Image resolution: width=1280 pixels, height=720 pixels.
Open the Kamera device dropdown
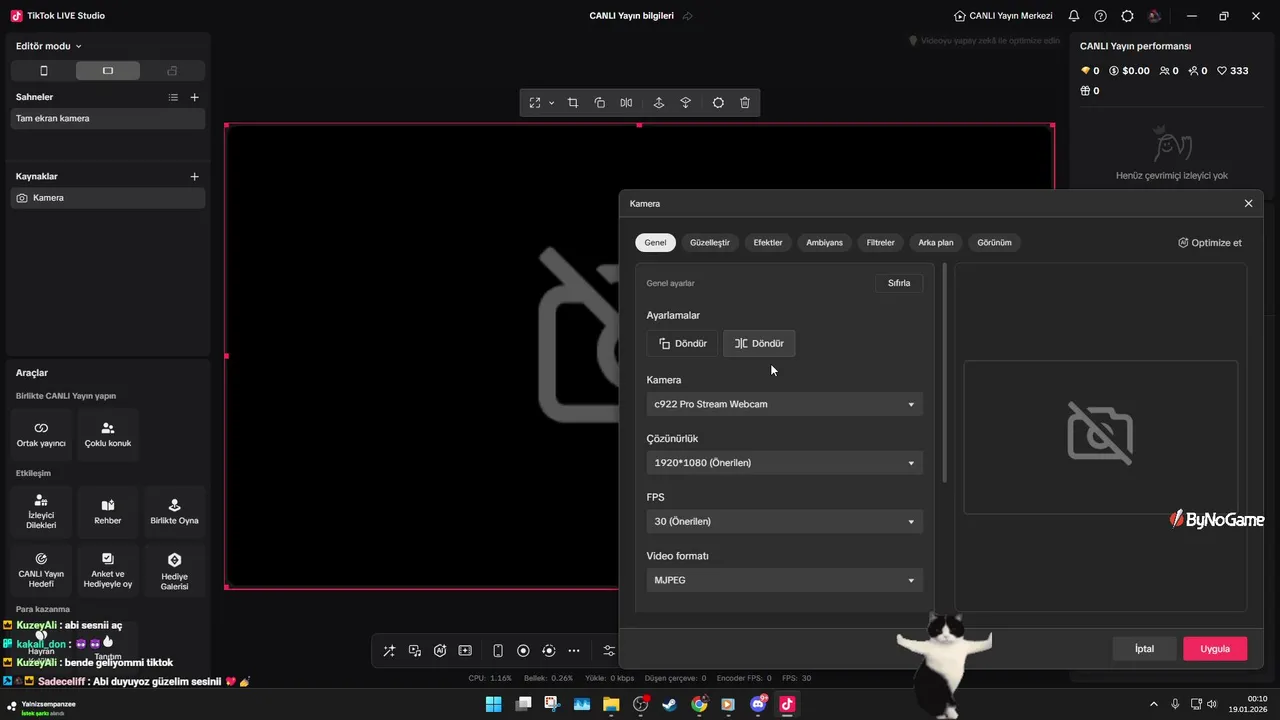click(x=784, y=404)
